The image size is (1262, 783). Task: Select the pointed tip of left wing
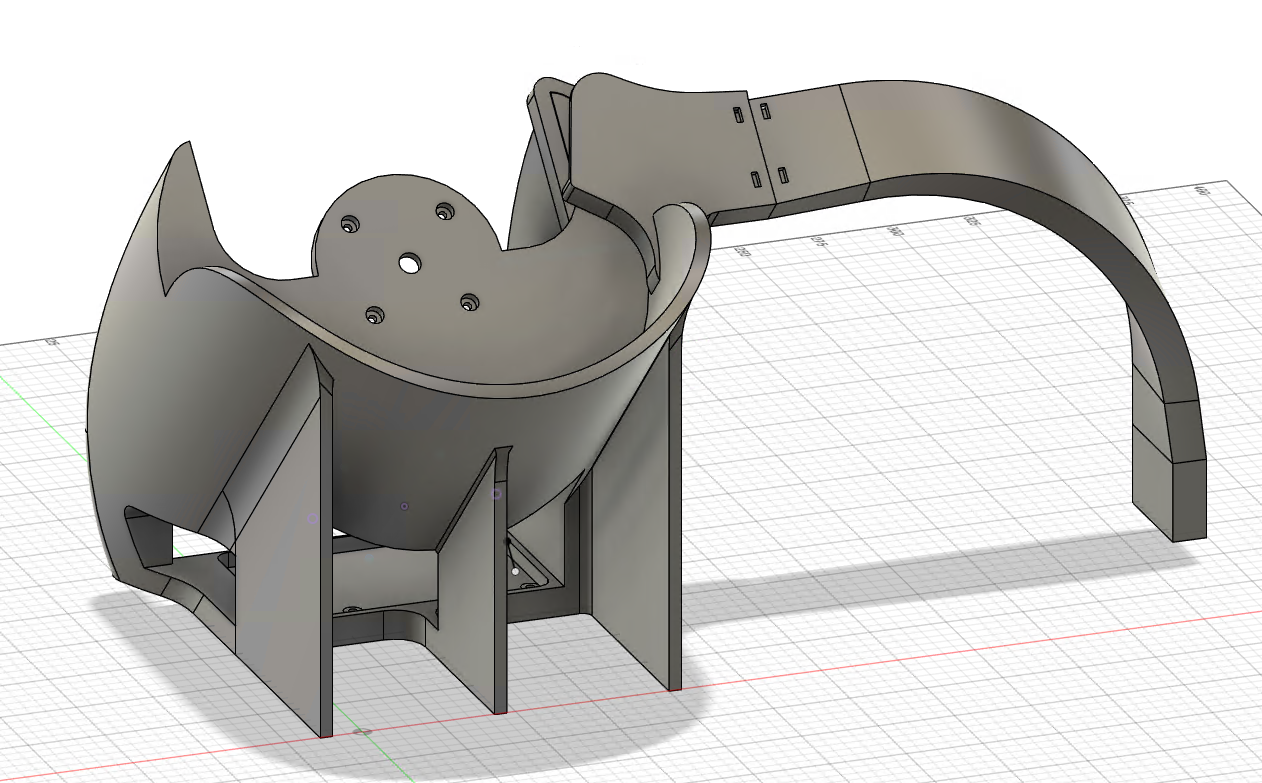pyautogui.click(x=185, y=146)
